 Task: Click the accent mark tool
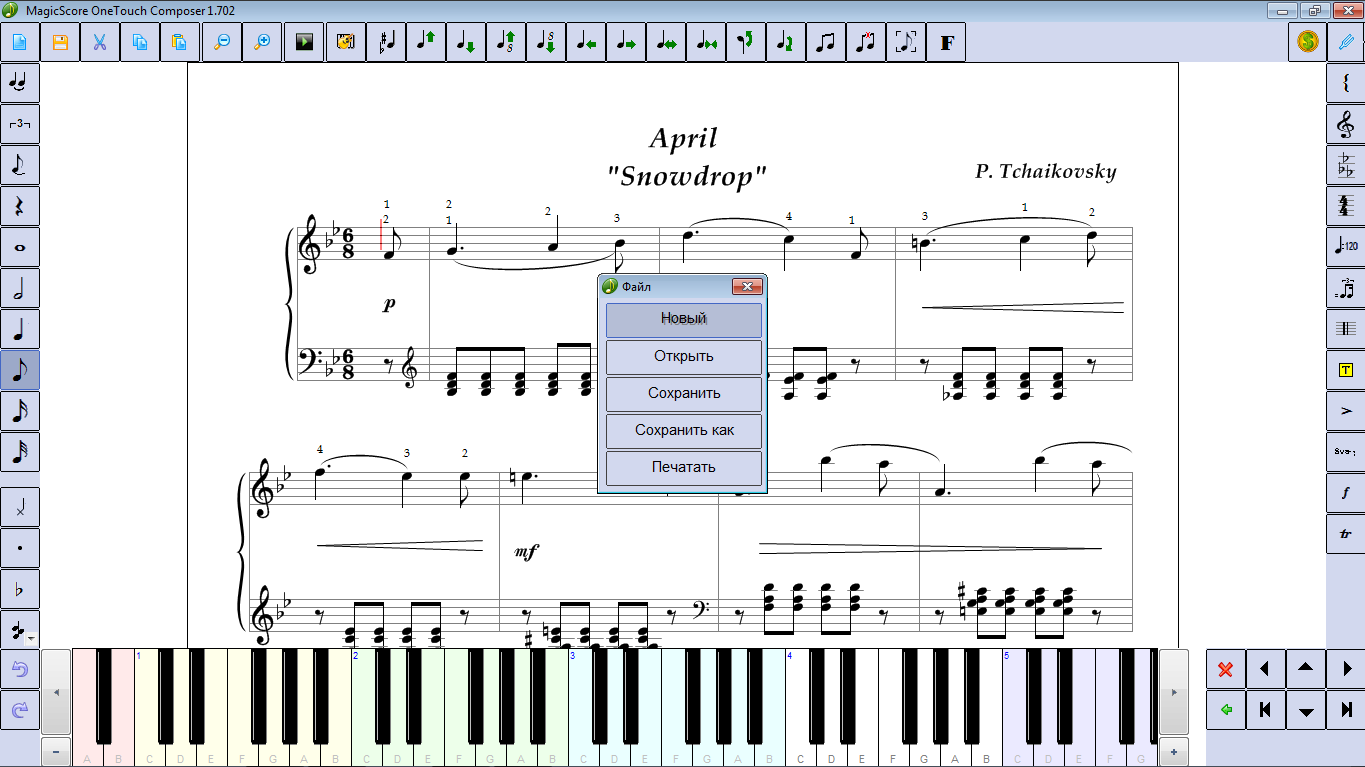pyautogui.click(x=1346, y=411)
